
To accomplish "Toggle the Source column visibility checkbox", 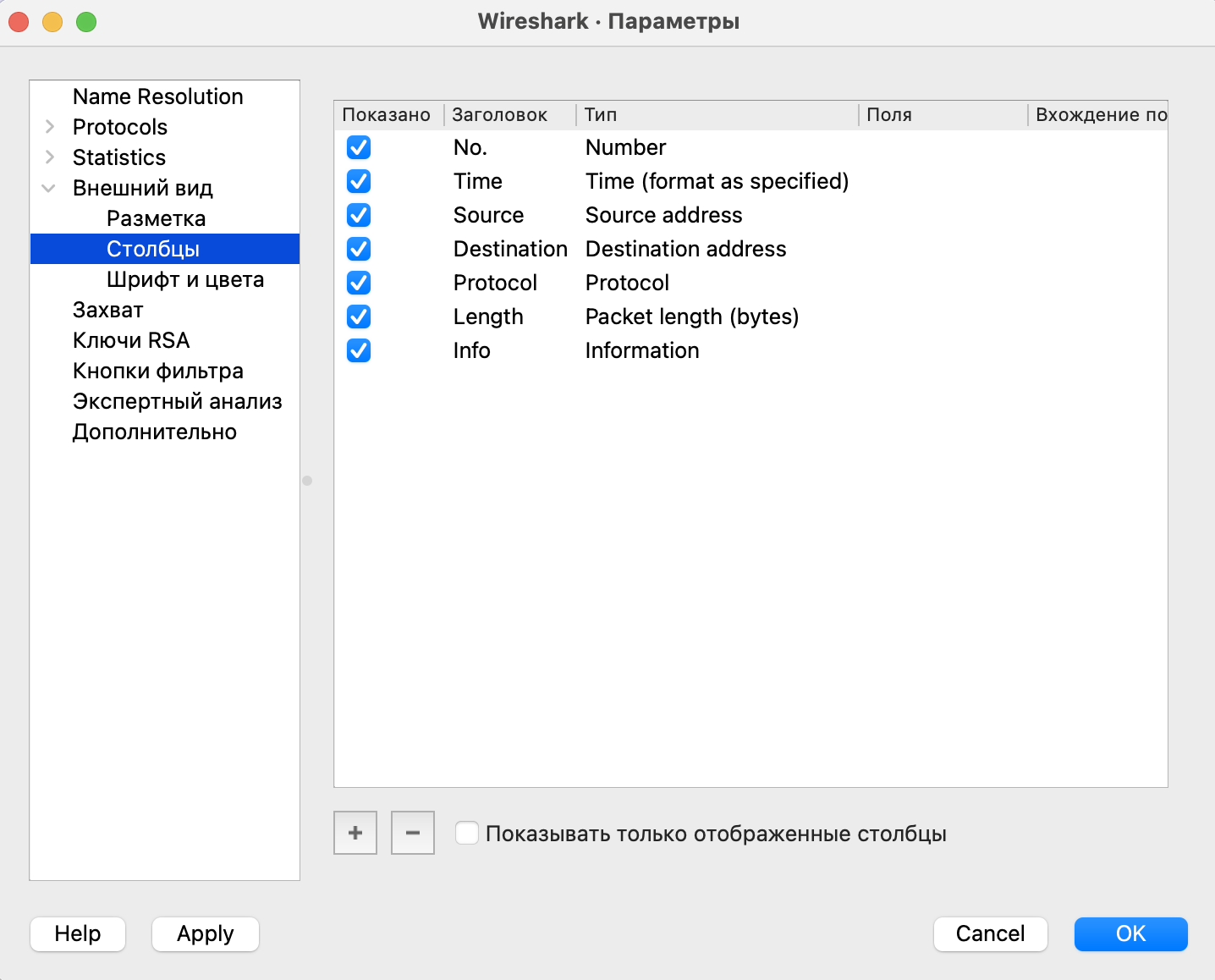I will click(359, 215).
